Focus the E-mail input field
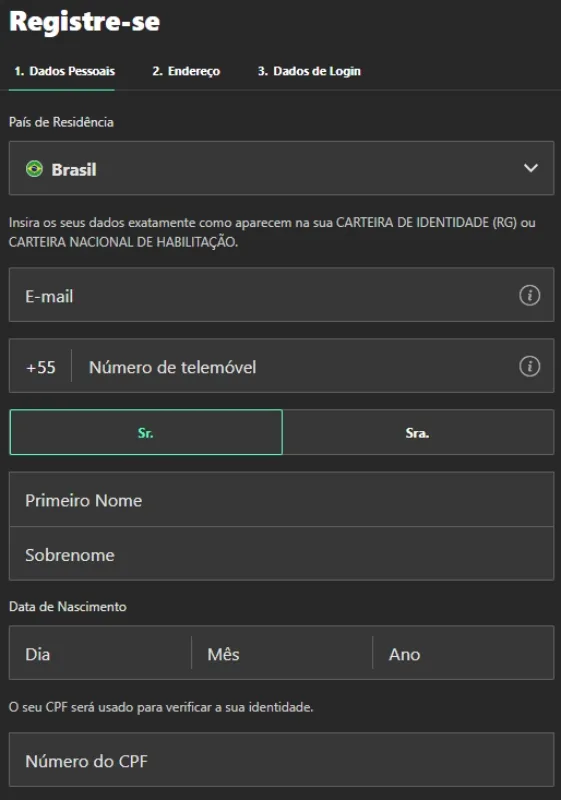561x800 pixels. tap(282, 294)
